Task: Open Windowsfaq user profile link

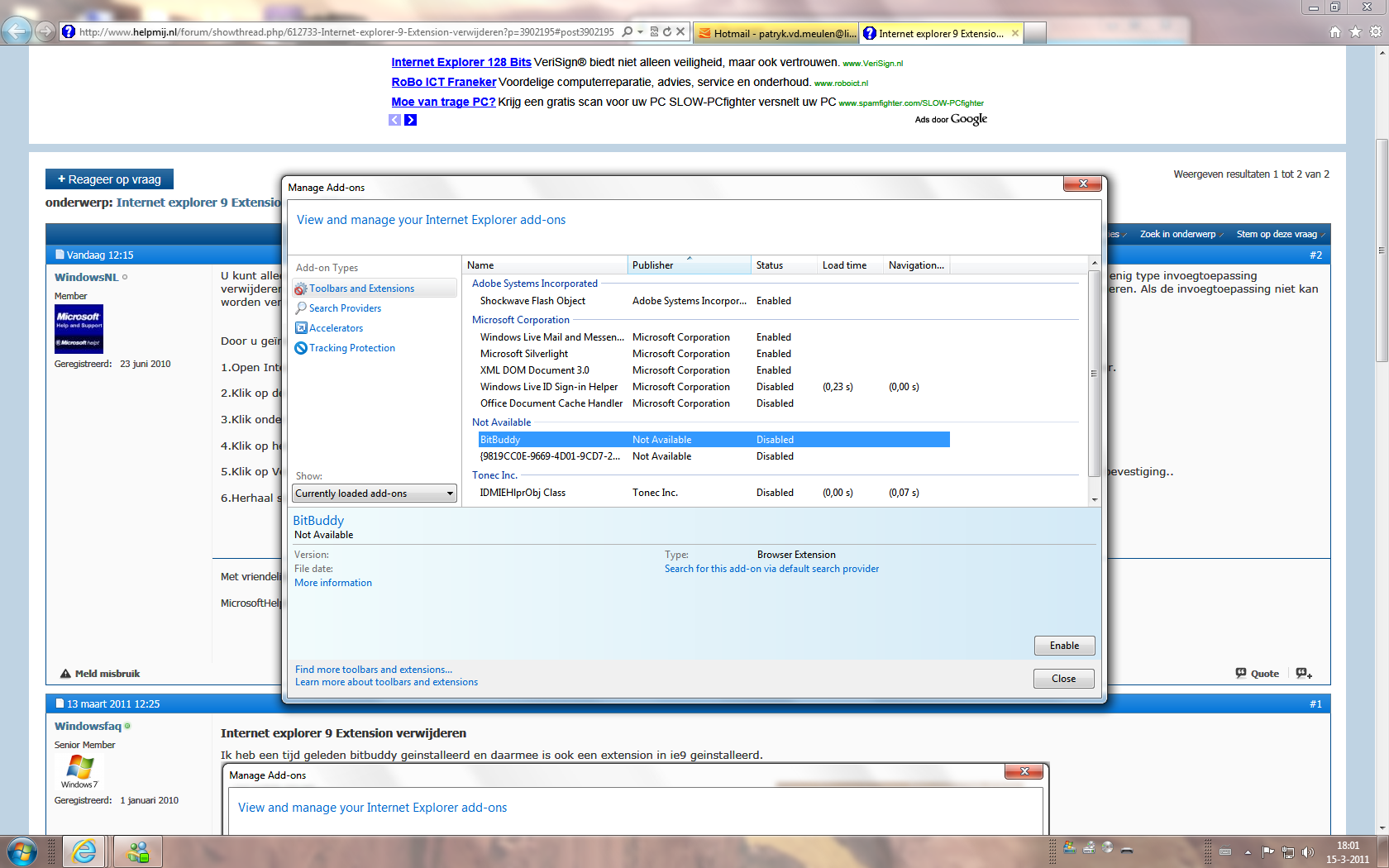Action: [x=88, y=726]
